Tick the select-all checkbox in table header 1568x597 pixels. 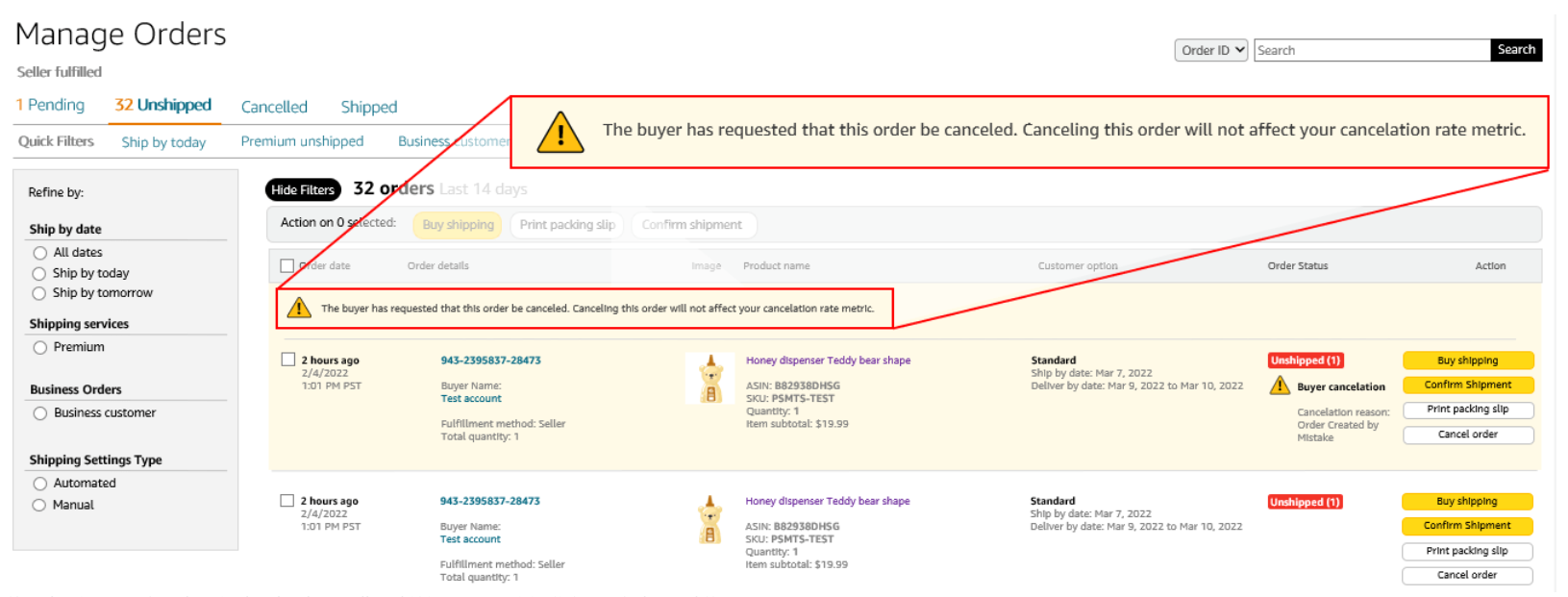pos(286,265)
